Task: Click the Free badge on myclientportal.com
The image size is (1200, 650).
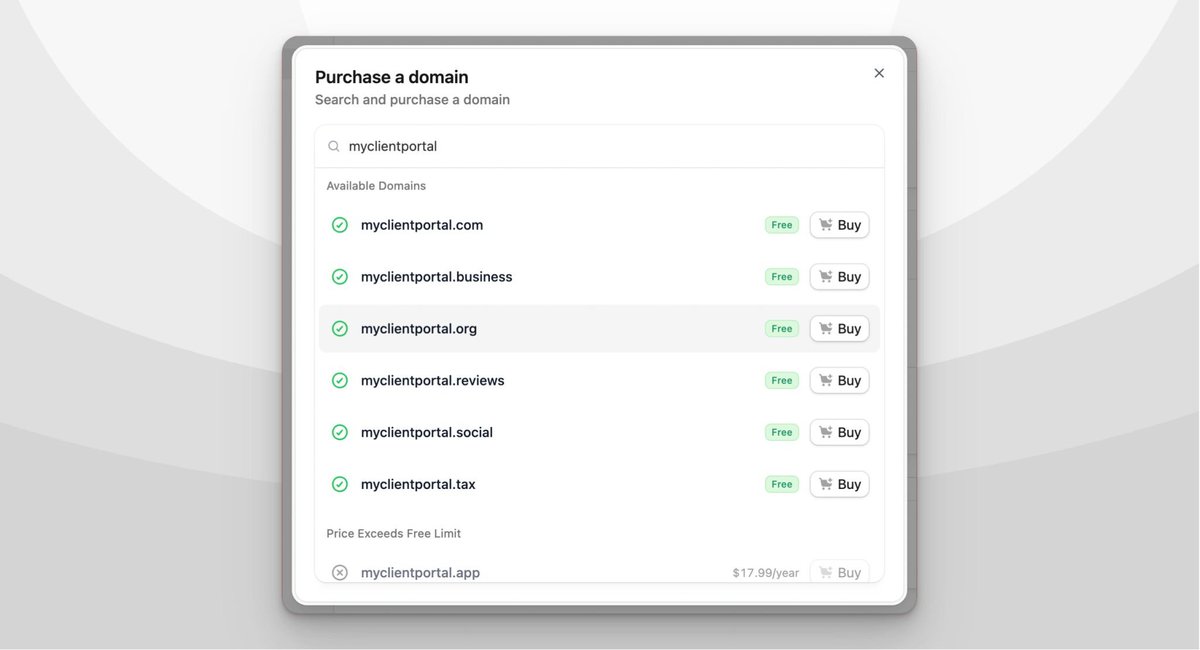Action: pos(782,225)
